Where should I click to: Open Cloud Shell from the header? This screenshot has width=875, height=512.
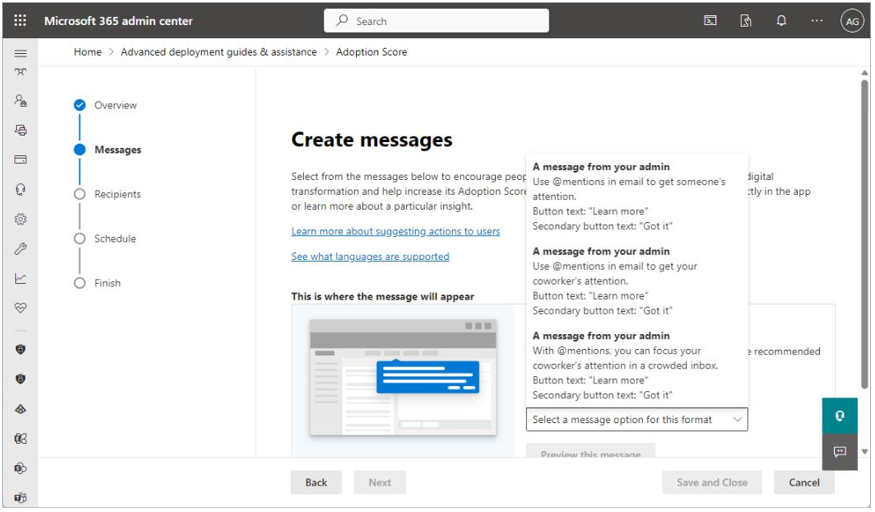[x=710, y=21]
